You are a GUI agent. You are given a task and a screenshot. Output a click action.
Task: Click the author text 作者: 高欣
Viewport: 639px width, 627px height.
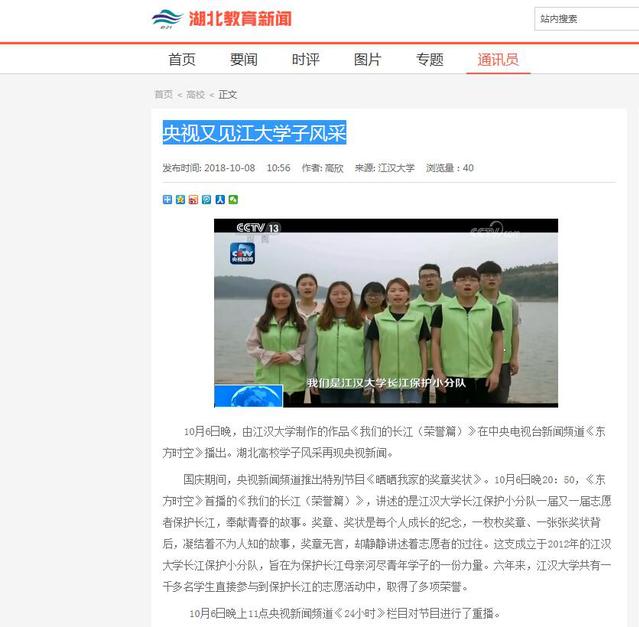pyautogui.click(x=322, y=168)
